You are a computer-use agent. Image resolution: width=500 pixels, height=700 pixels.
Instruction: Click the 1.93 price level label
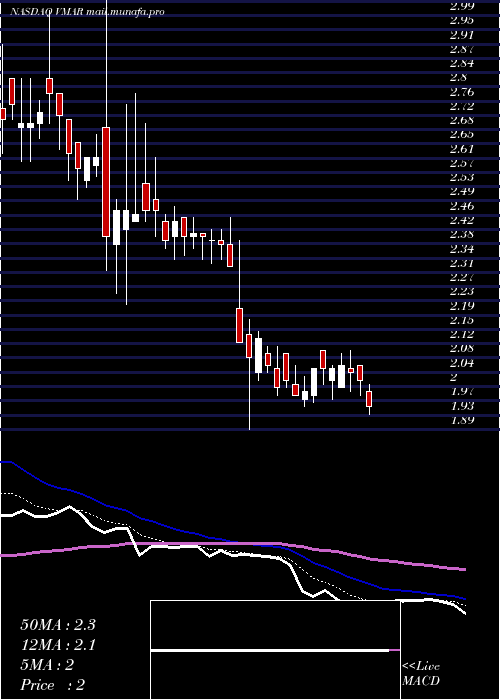461,406
